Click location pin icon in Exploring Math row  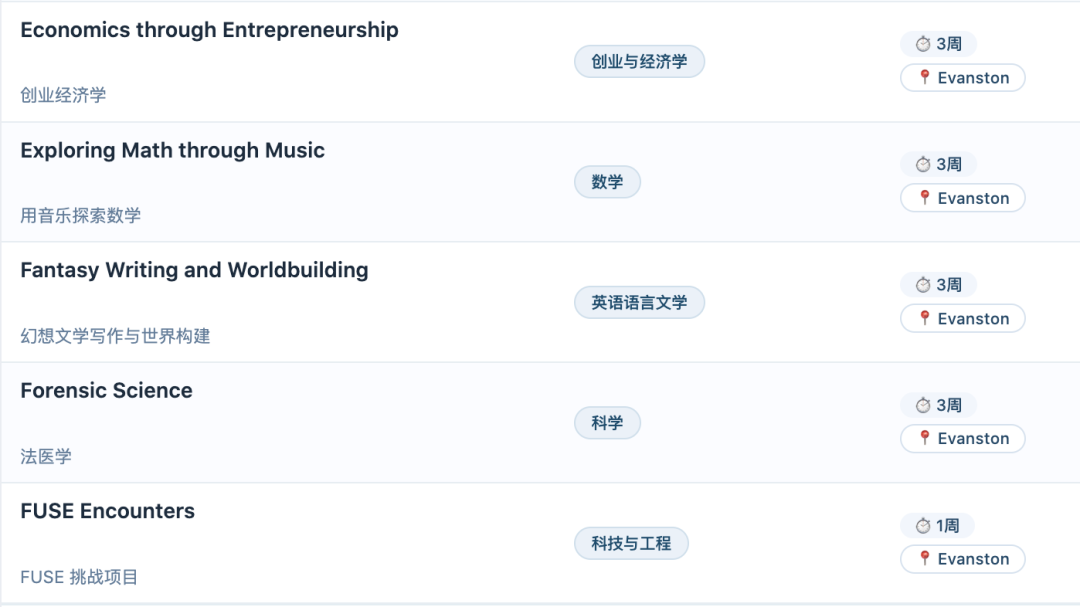[x=925, y=198]
